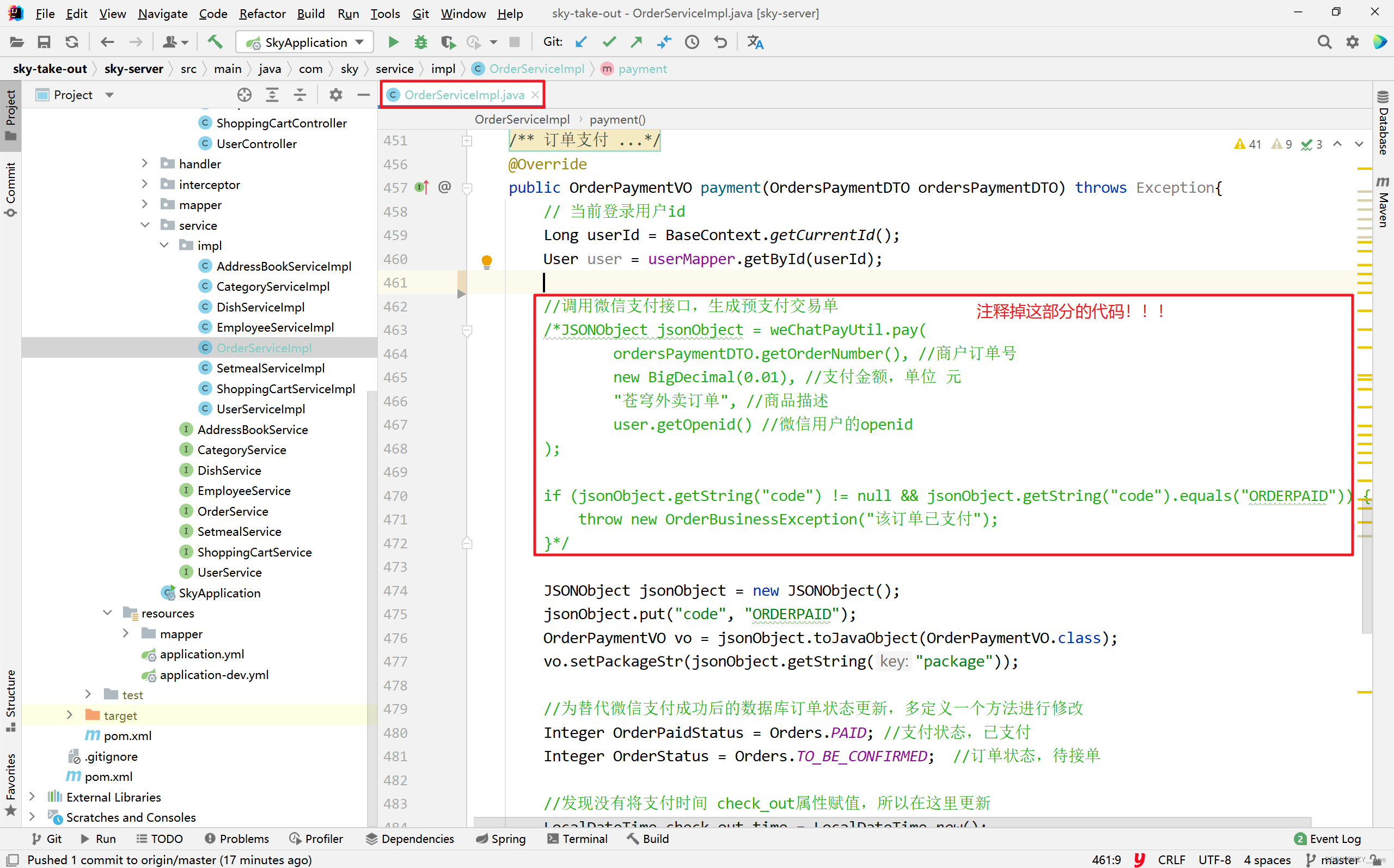This screenshot has height=868, width=1394.
Task: Open the Terminal tool window tab
Action: tap(577, 839)
